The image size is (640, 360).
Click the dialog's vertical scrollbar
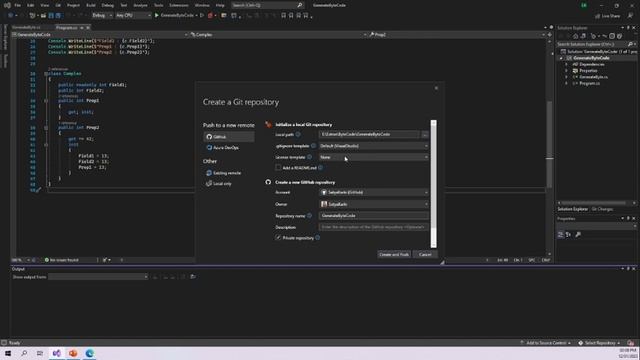[x=433, y=184]
